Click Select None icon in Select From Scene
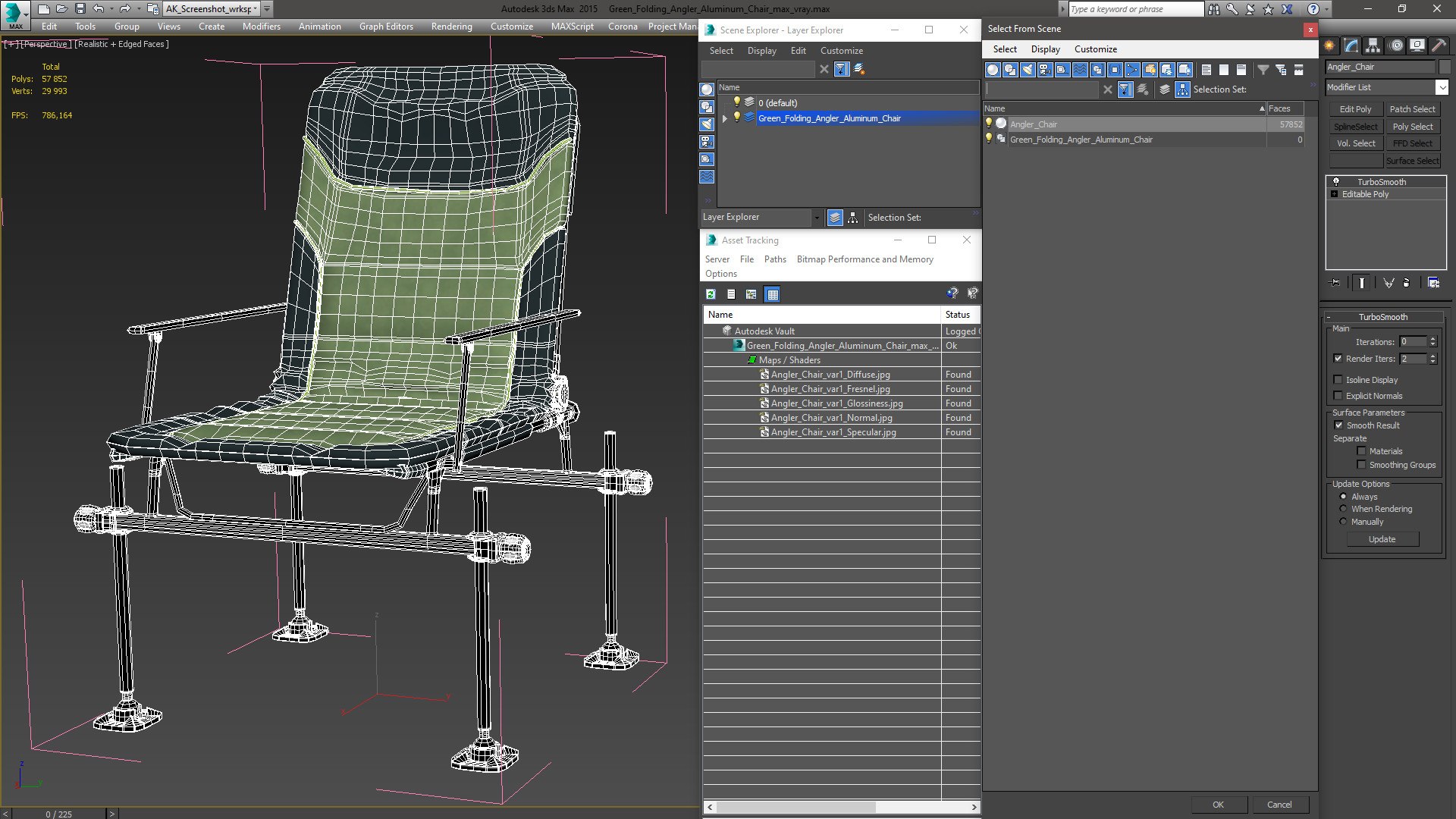1456x819 pixels. coord(1224,70)
